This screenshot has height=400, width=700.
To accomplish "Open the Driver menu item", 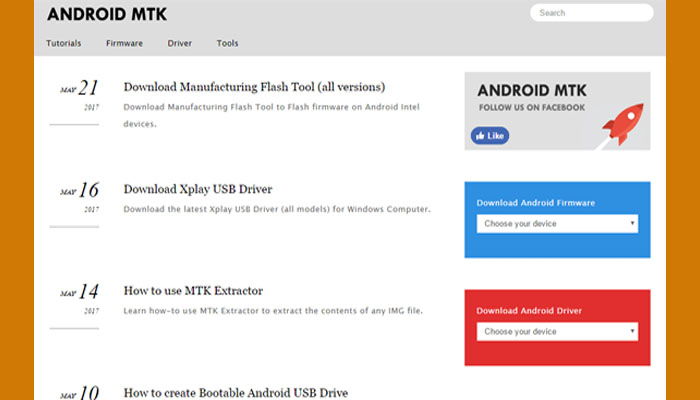I will (x=179, y=43).
